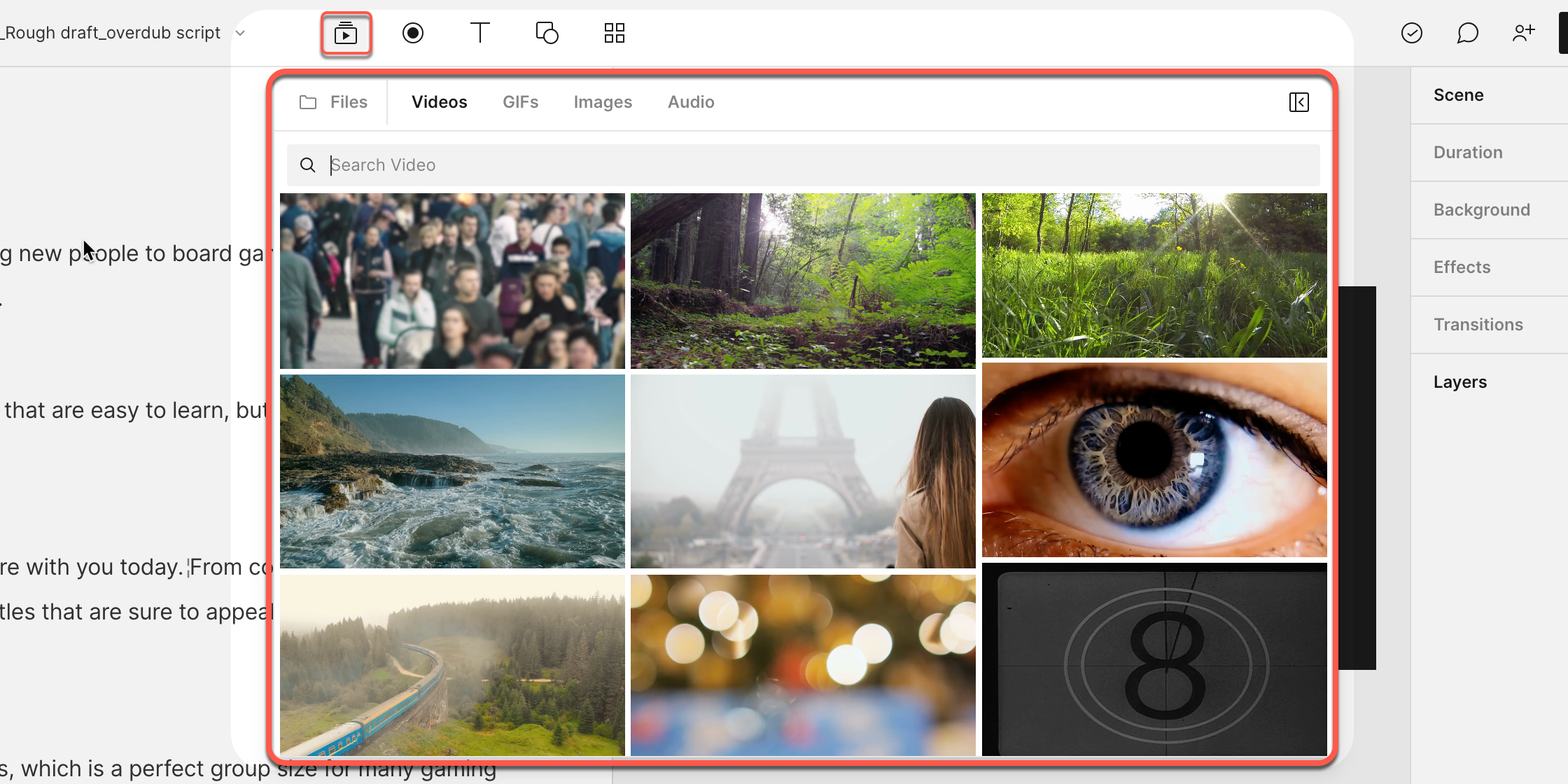Screen dimensions: 1568x784
Task: Select the record button tool
Action: (x=413, y=33)
